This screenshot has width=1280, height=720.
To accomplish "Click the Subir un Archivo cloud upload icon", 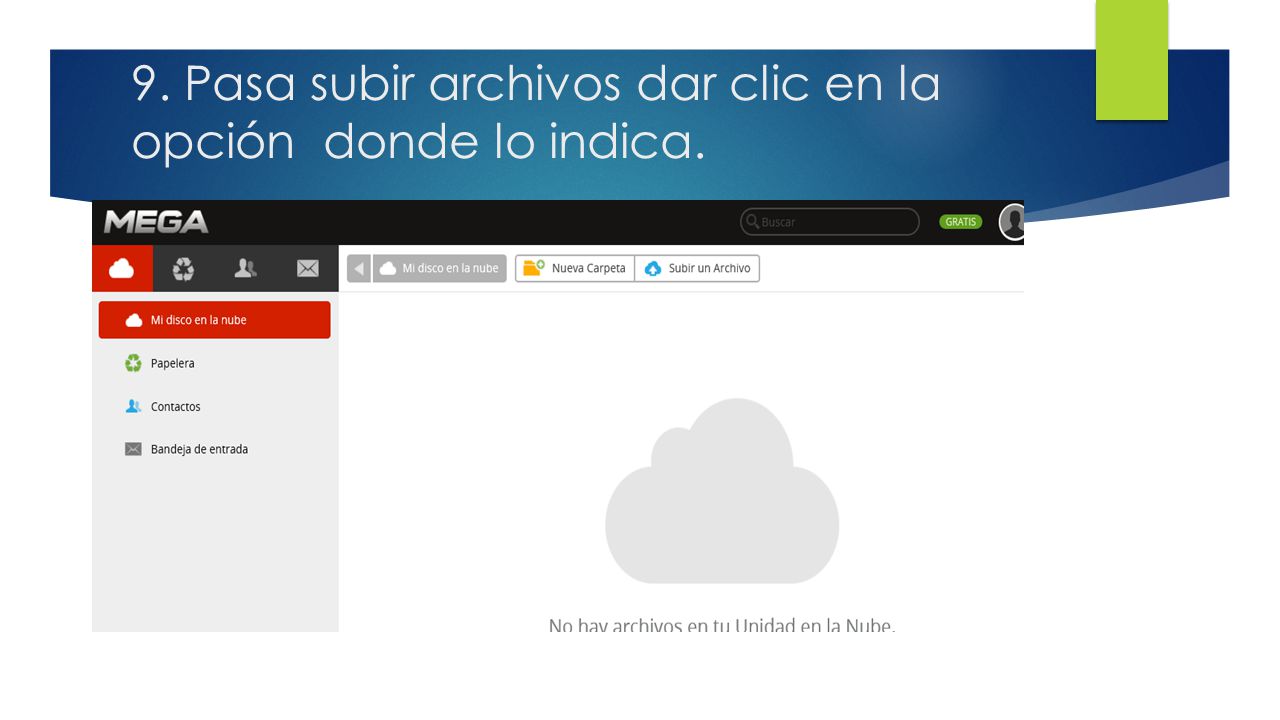I will click(x=653, y=268).
